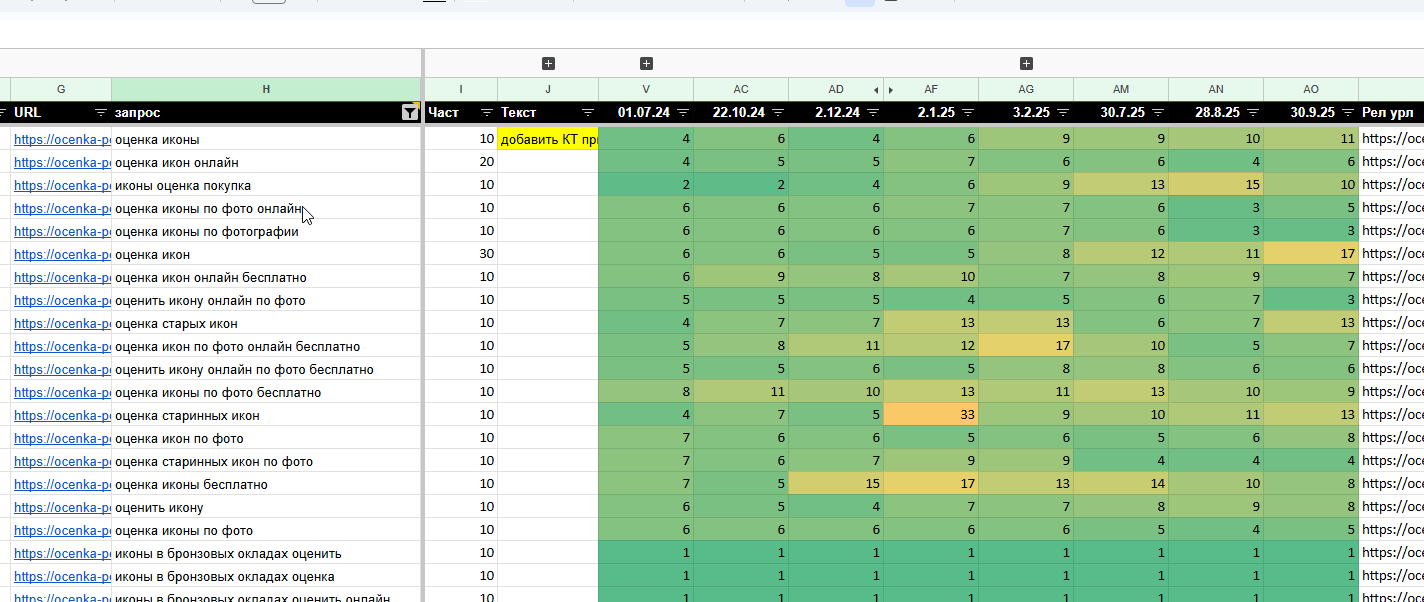
Task: Open the URL link in the 'иконы оценка покупка' row
Action: pos(62,185)
